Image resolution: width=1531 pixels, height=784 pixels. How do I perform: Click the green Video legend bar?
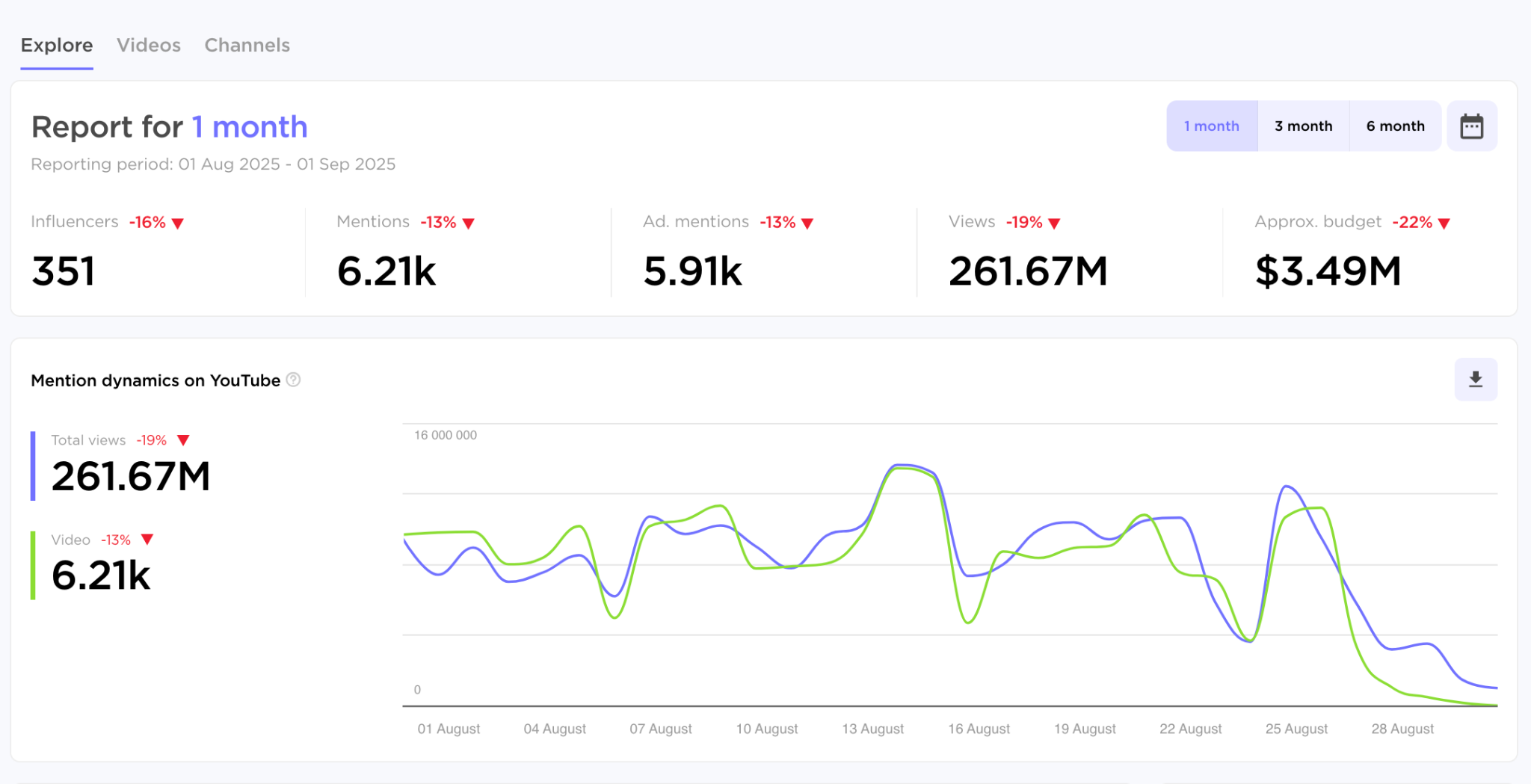point(33,565)
